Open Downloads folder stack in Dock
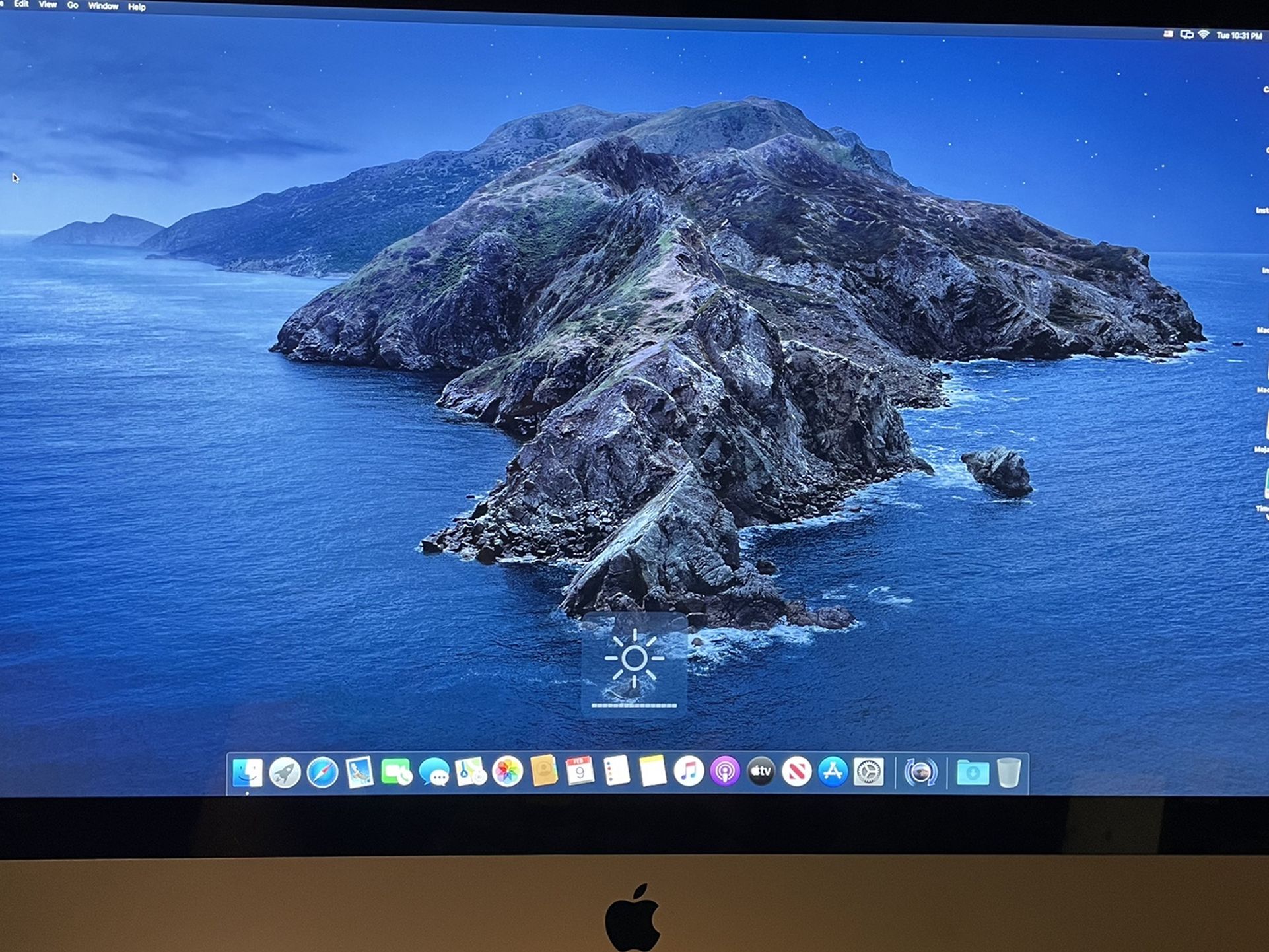 (973, 772)
